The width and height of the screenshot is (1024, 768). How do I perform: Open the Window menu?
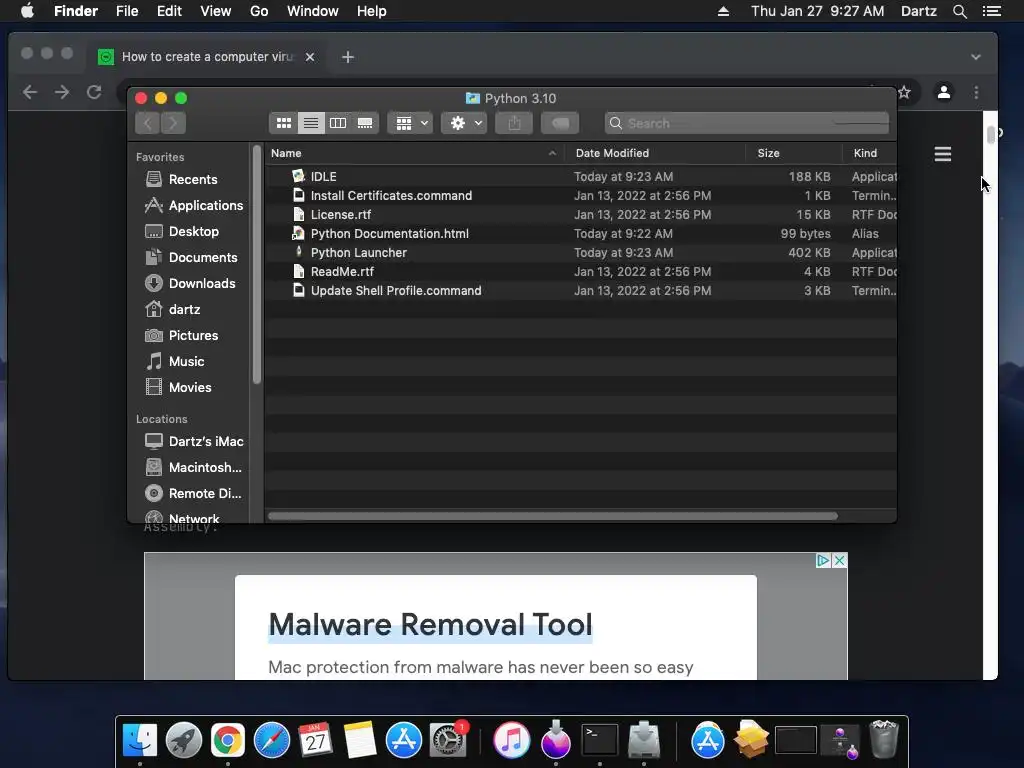coord(313,11)
